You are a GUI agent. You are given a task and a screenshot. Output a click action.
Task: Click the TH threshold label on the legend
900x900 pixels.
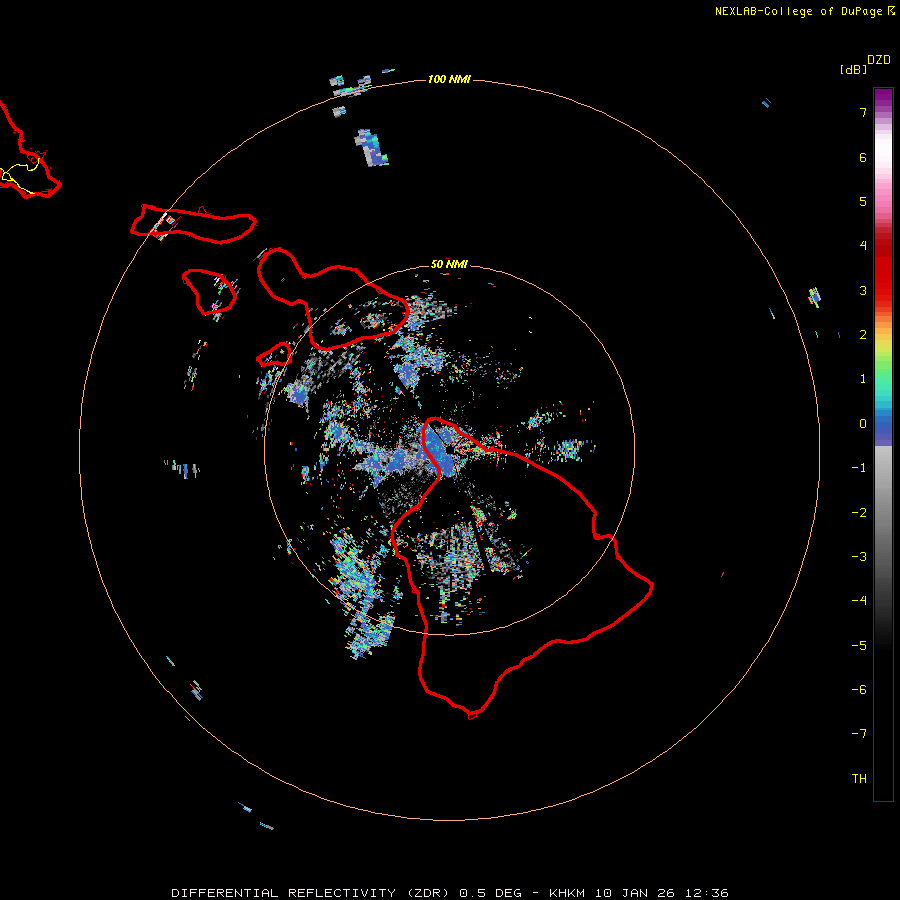pos(859,779)
